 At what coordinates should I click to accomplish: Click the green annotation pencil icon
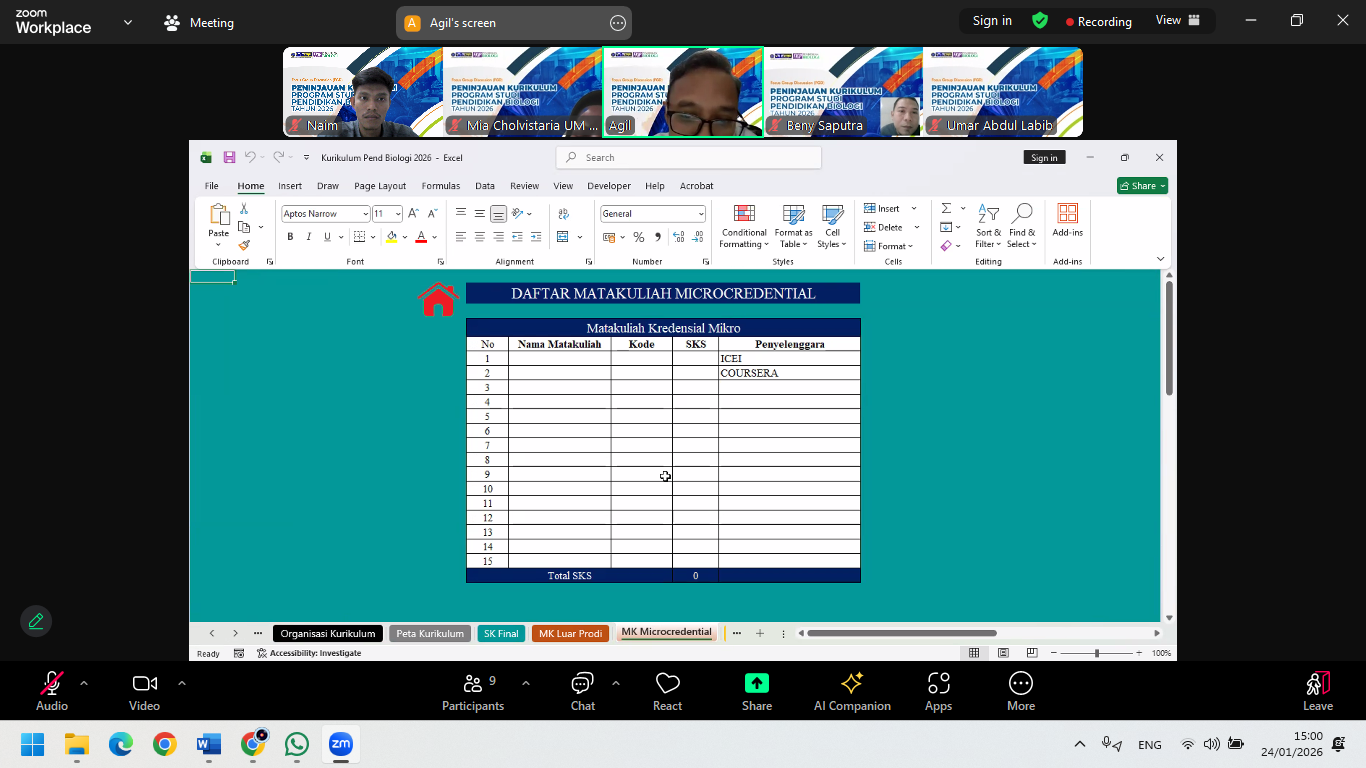pyautogui.click(x=36, y=621)
